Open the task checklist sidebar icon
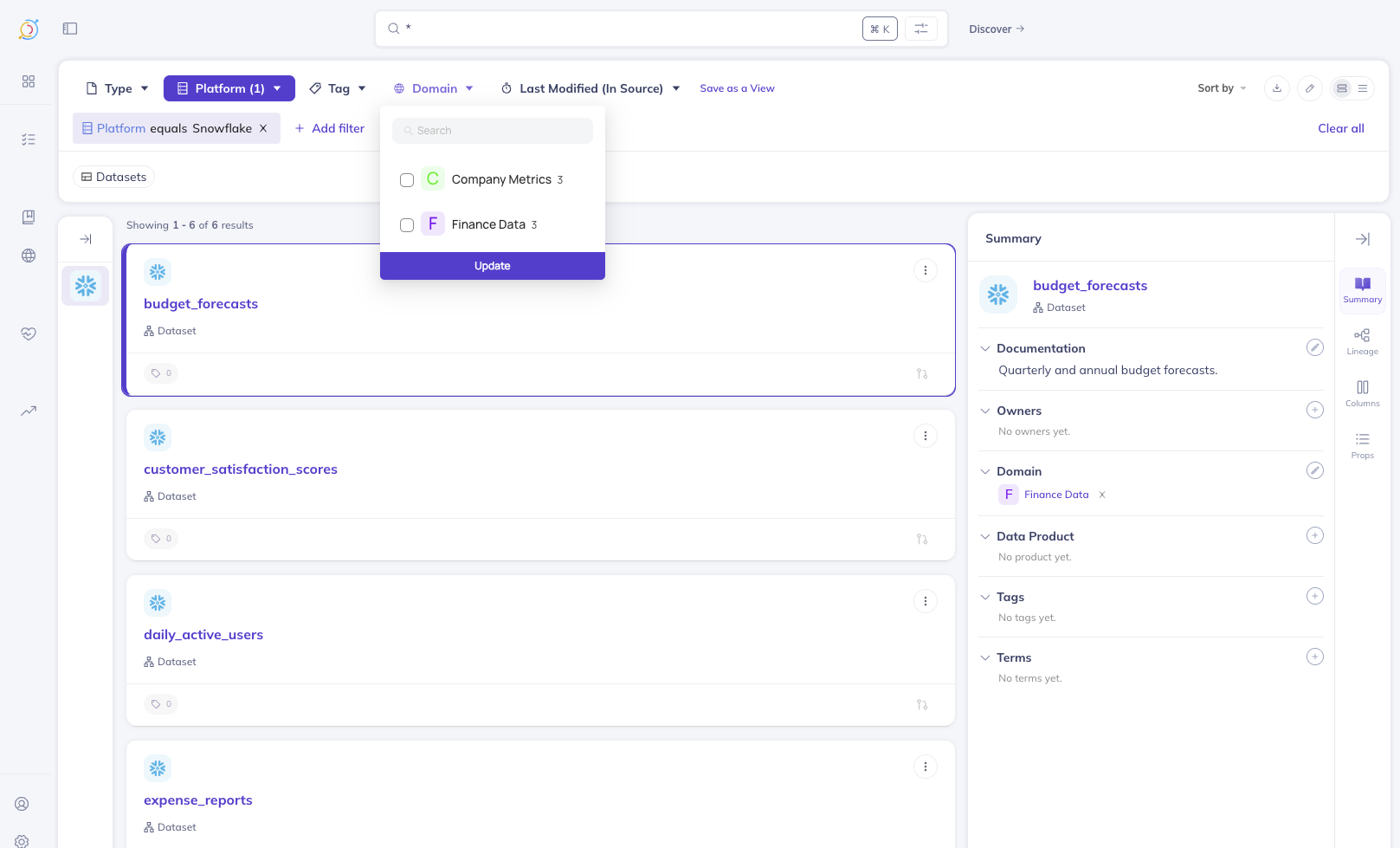This screenshot has width=1400, height=848. pos(29,139)
